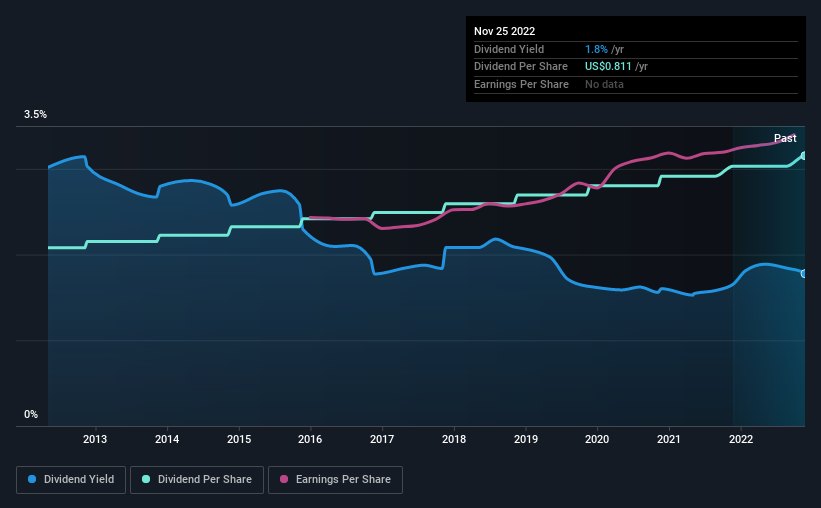Click the 3.5% y-axis label
Screen dimensions: 821x508
[35, 115]
